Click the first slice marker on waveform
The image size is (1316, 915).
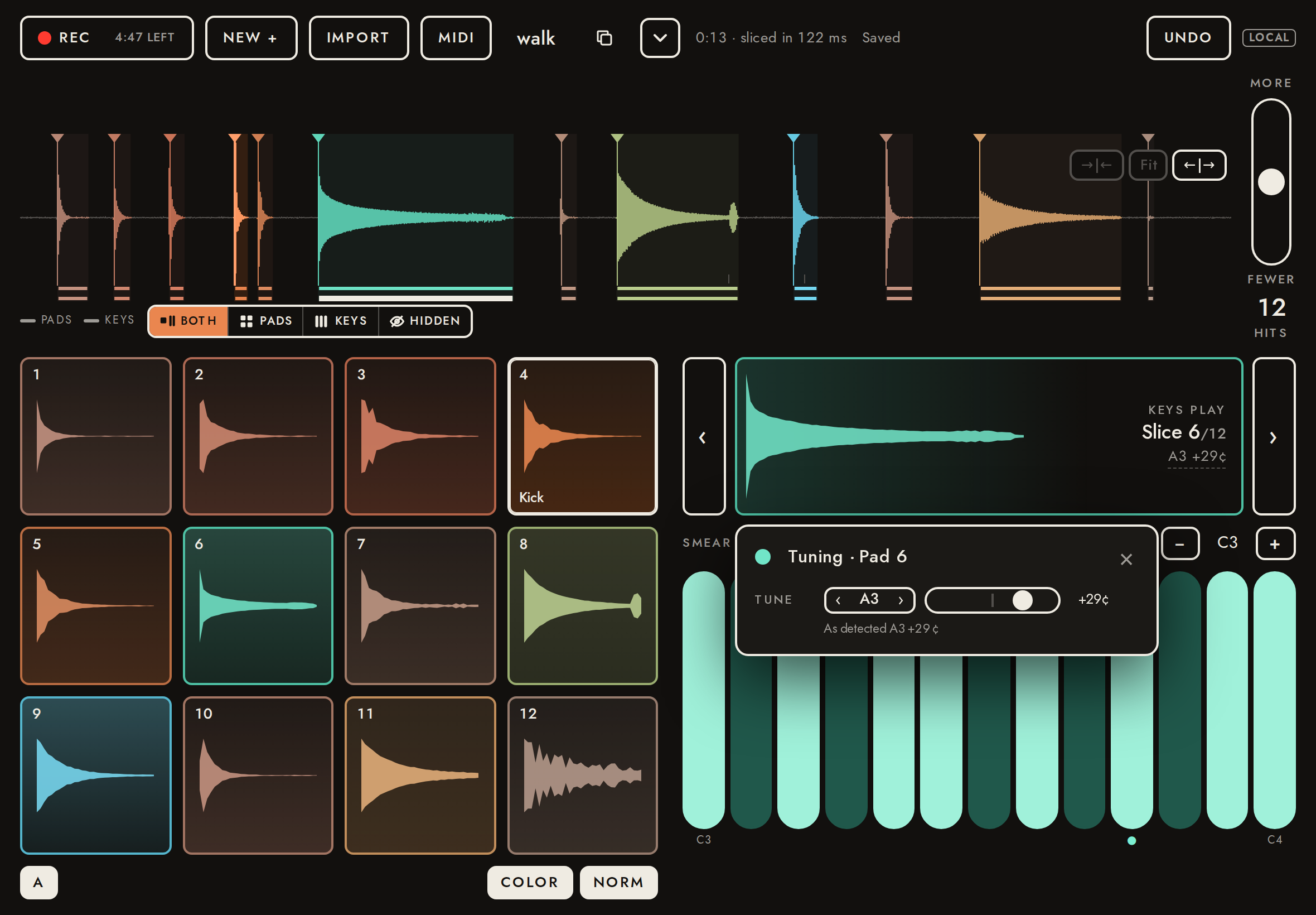point(57,138)
